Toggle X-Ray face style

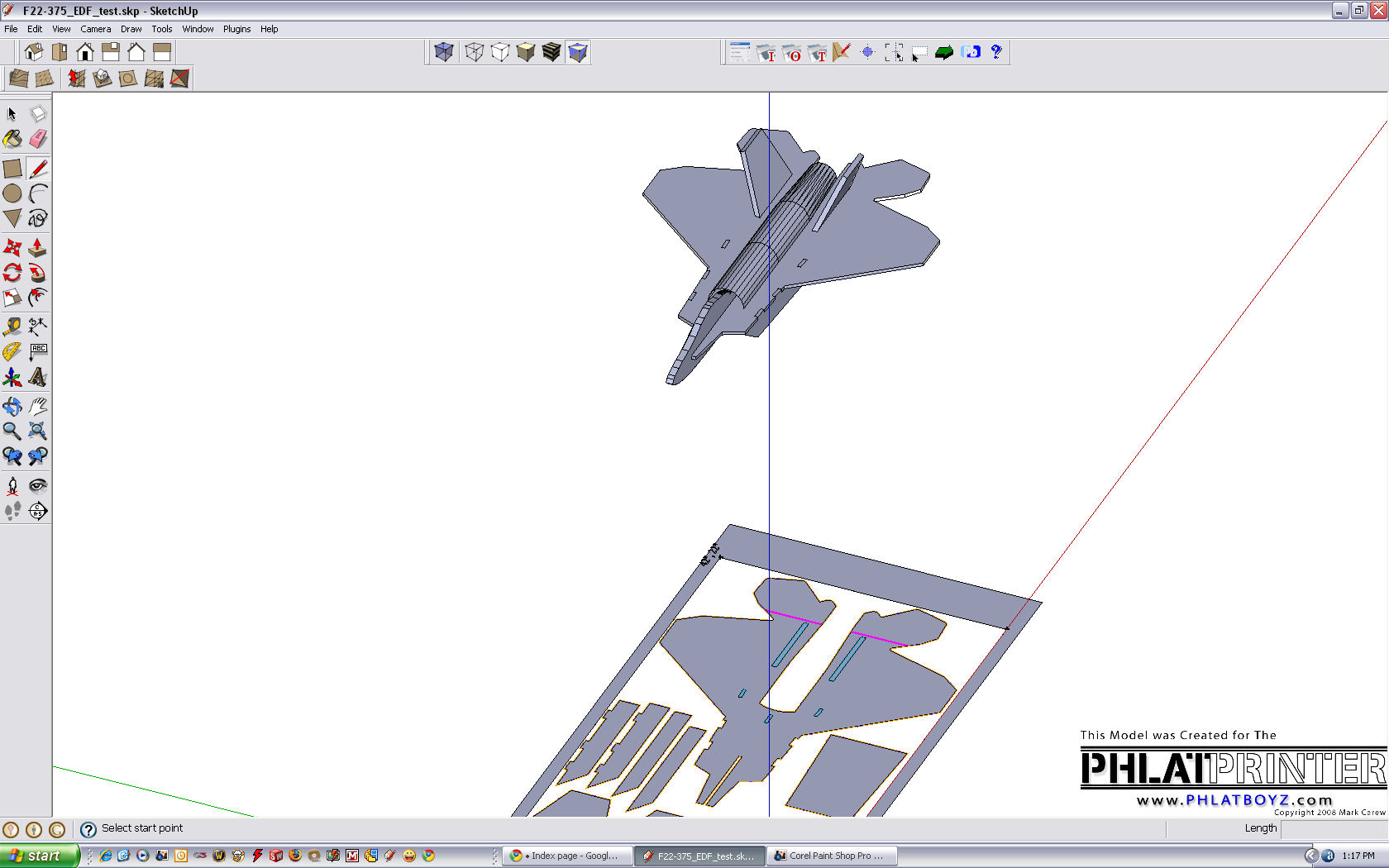[444, 52]
